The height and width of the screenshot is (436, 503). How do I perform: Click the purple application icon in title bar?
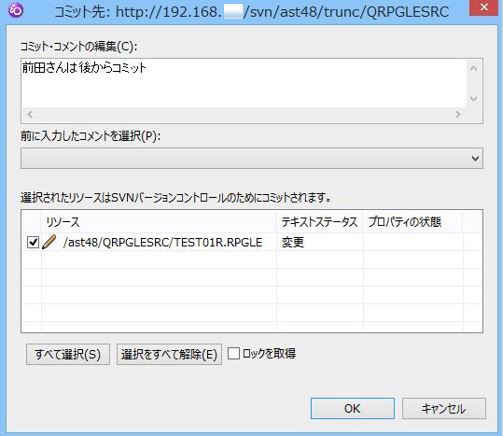tap(16, 10)
